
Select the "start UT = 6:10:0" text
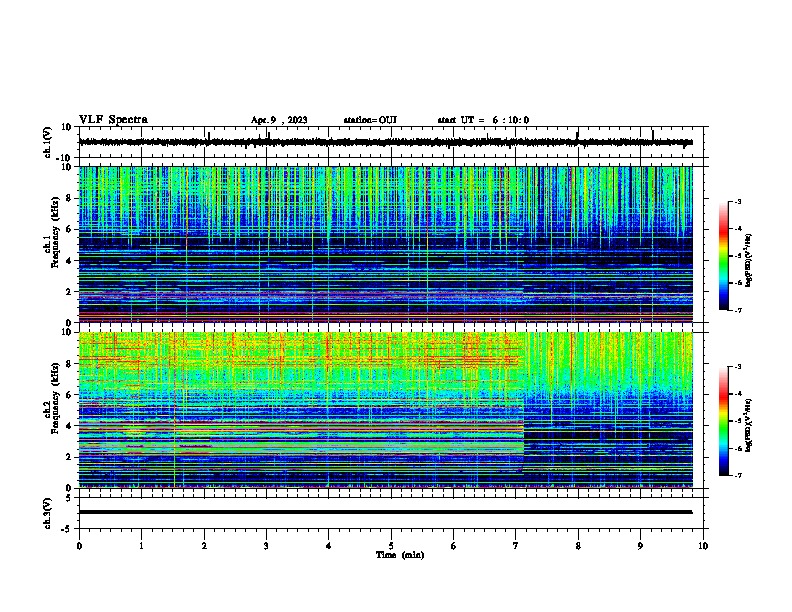coord(483,120)
